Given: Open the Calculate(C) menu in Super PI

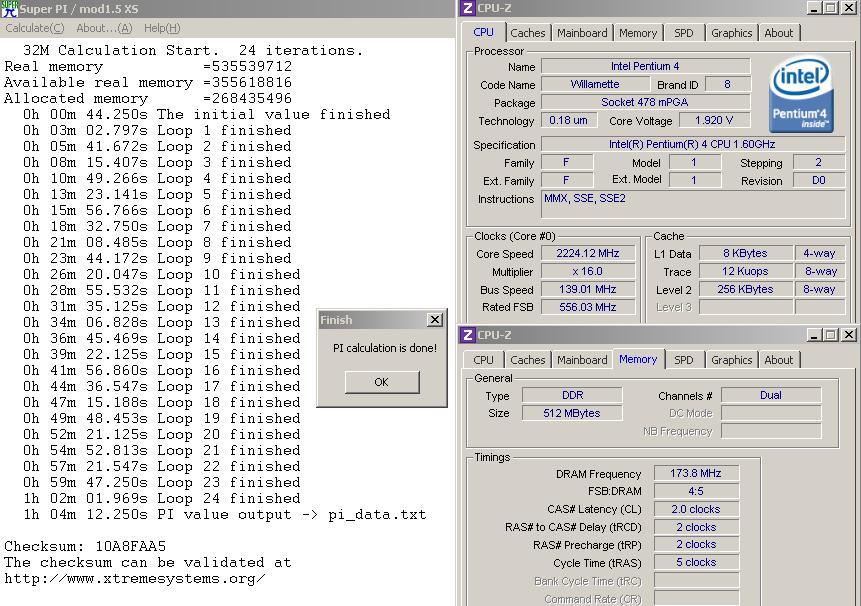Looking at the screenshot, I should pos(35,28).
